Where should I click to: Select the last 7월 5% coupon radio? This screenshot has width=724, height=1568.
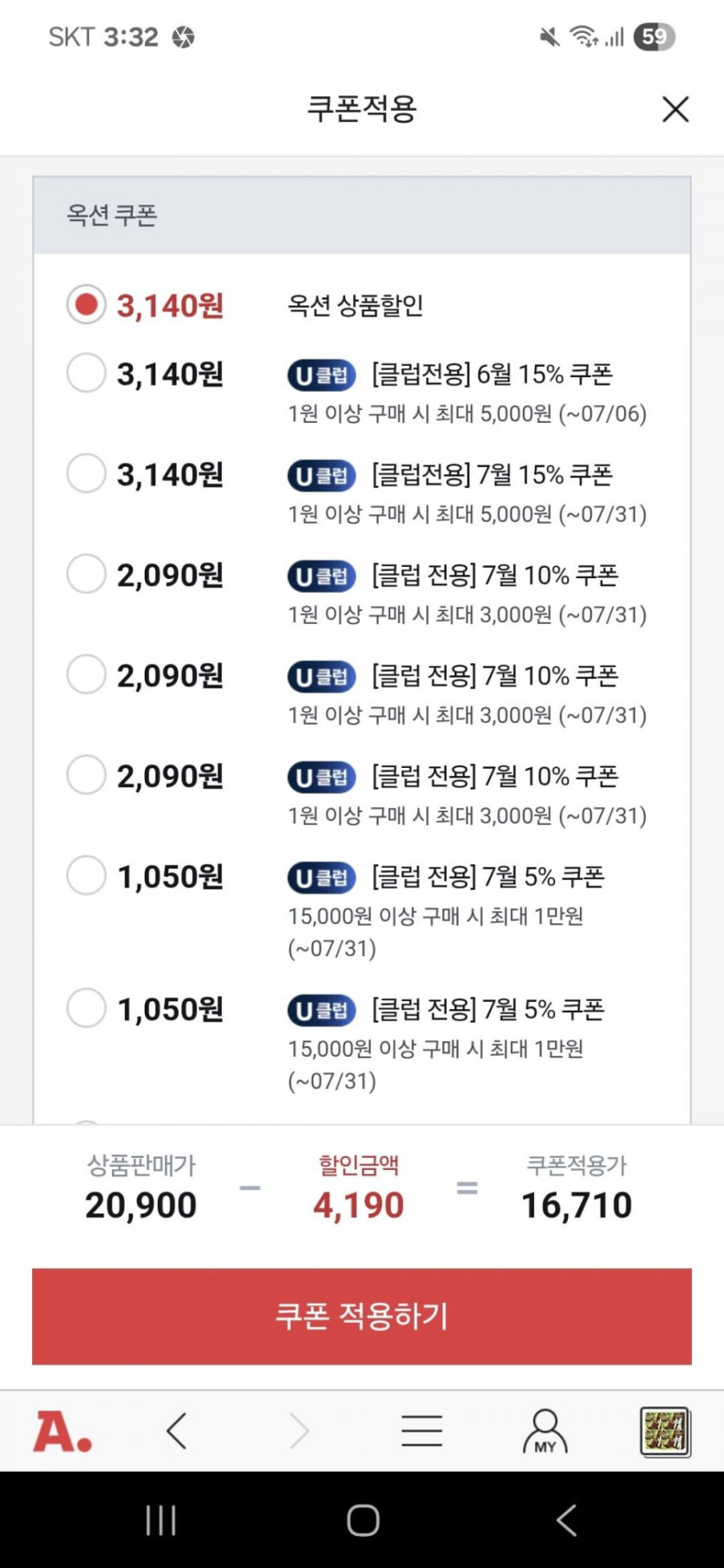87,1009
